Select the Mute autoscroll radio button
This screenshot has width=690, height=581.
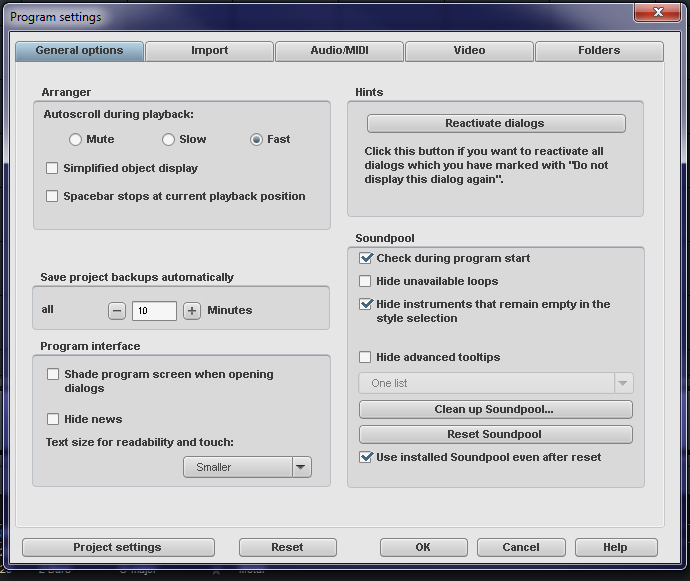(75, 140)
